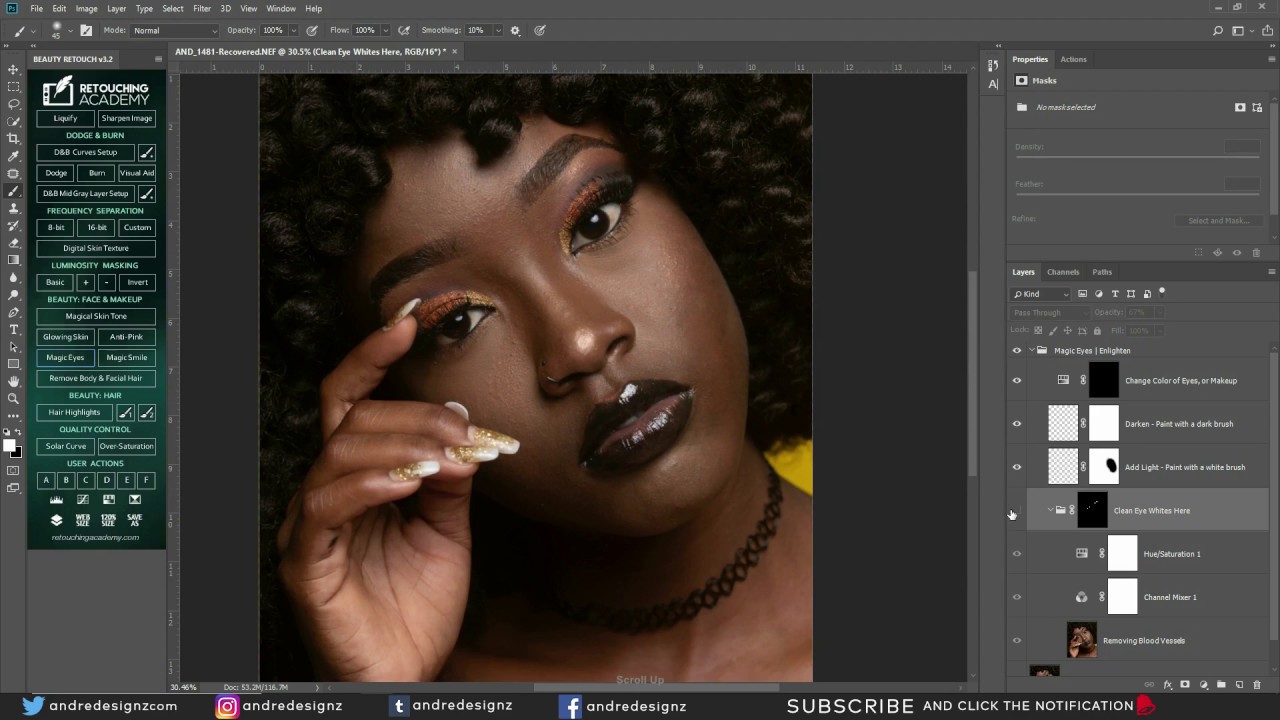Screen dimensions: 1280x720
Task: Click D&B Curves Setup brush icon
Action: point(146,152)
